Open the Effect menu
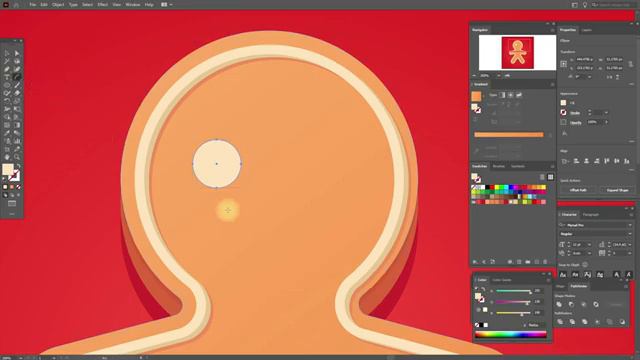640x360 pixels. tap(102, 4)
